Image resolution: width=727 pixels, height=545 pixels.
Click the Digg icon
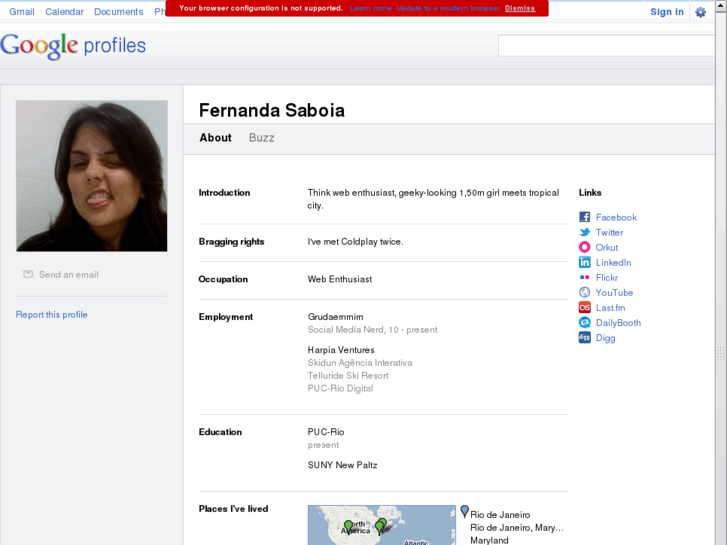[585, 337]
